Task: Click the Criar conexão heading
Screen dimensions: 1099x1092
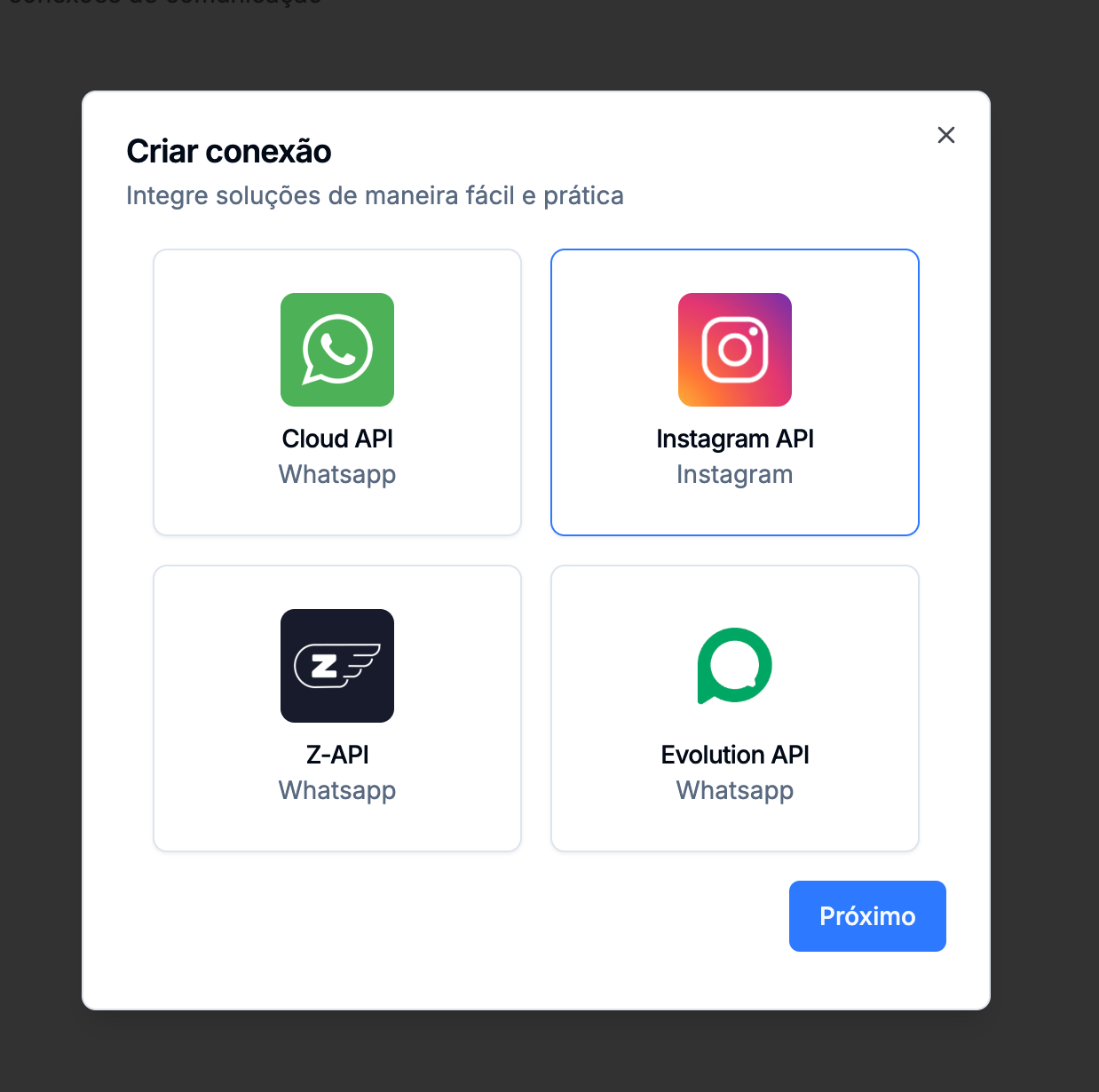Action: 229,152
